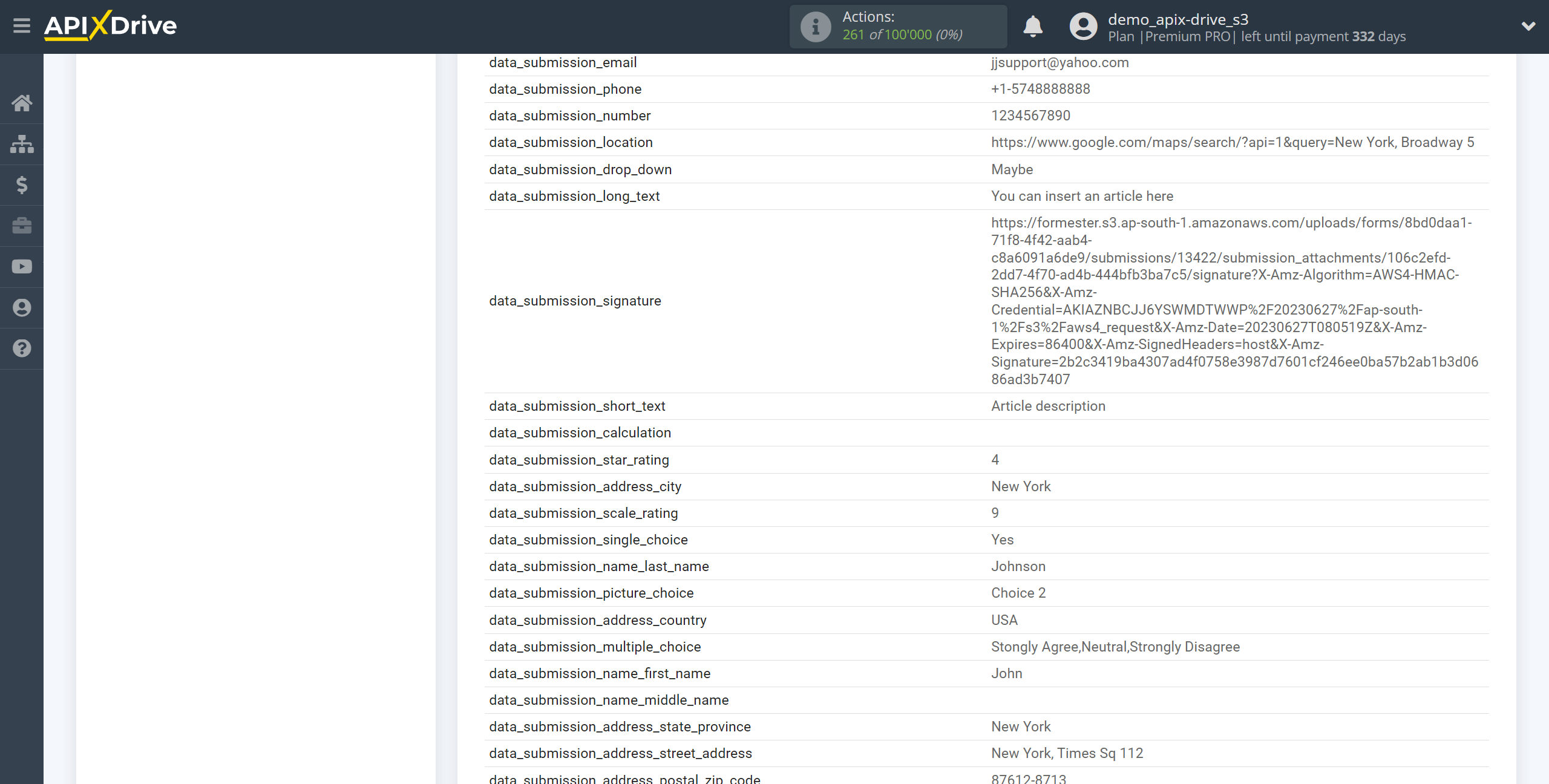Click the demo_apix-drive_s3 username
The width and height of the screenshot is (1549, 784).
pos(1178,19)
